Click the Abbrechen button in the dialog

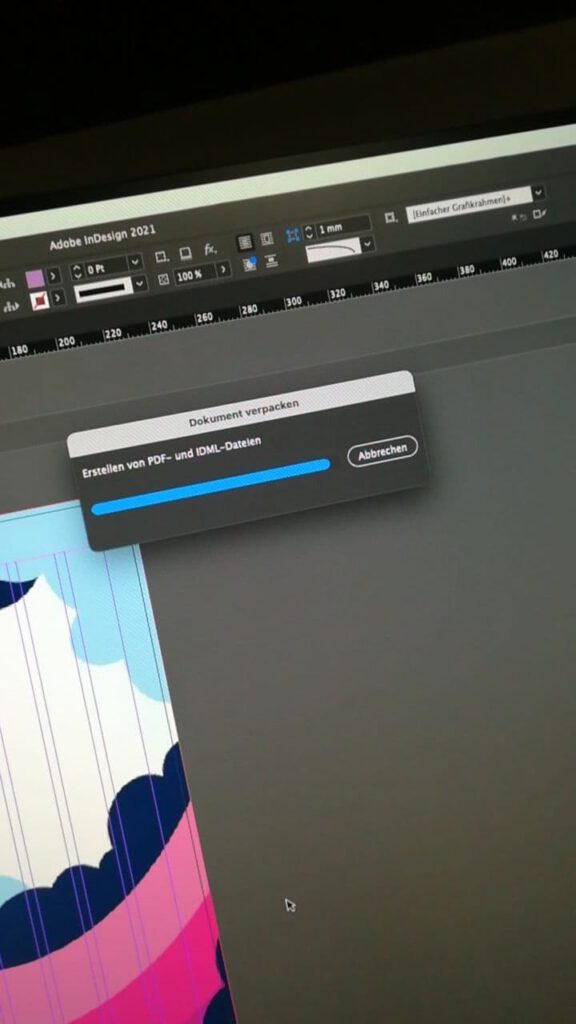click(383, 451)
